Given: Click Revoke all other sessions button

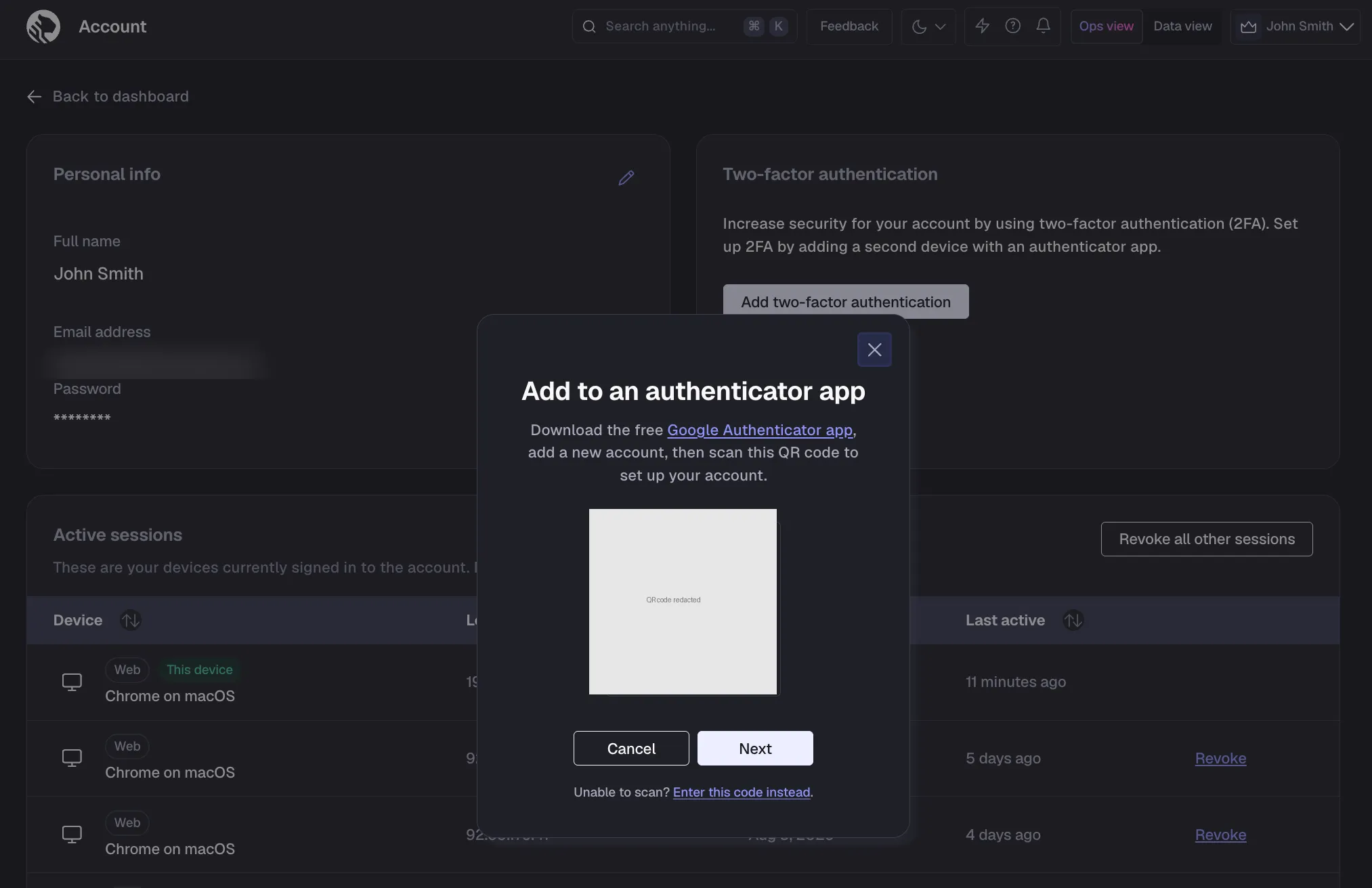Looking at the screenshot, I should click(1207, 539).
